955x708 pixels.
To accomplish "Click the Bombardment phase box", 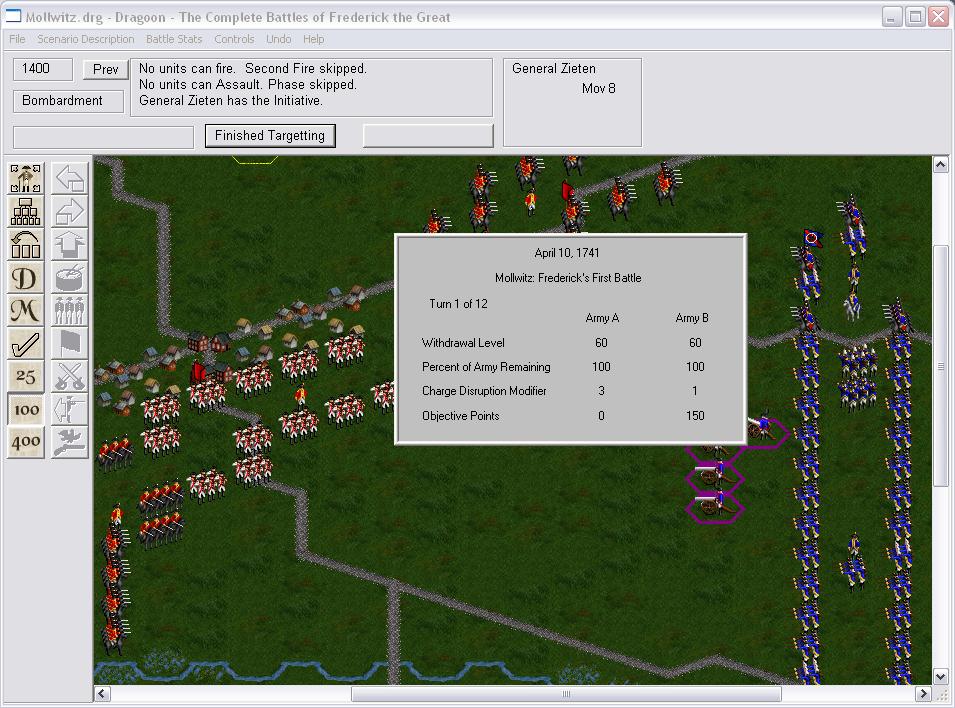I will (68, 101).
